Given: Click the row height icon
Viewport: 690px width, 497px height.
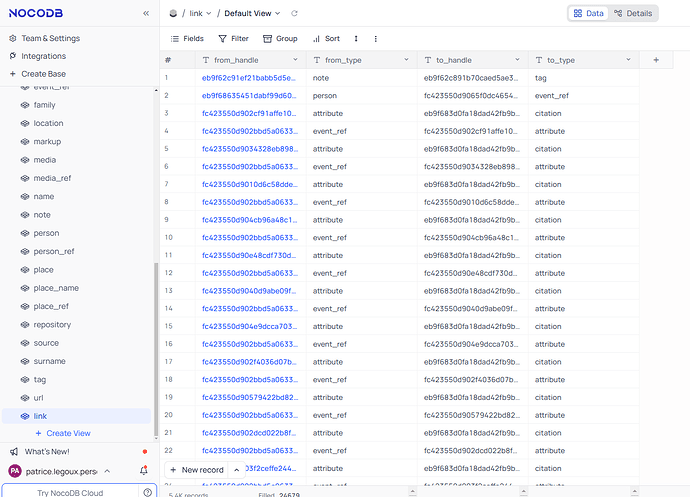Looking at the screenshot, I should click(x=356, y=39).
